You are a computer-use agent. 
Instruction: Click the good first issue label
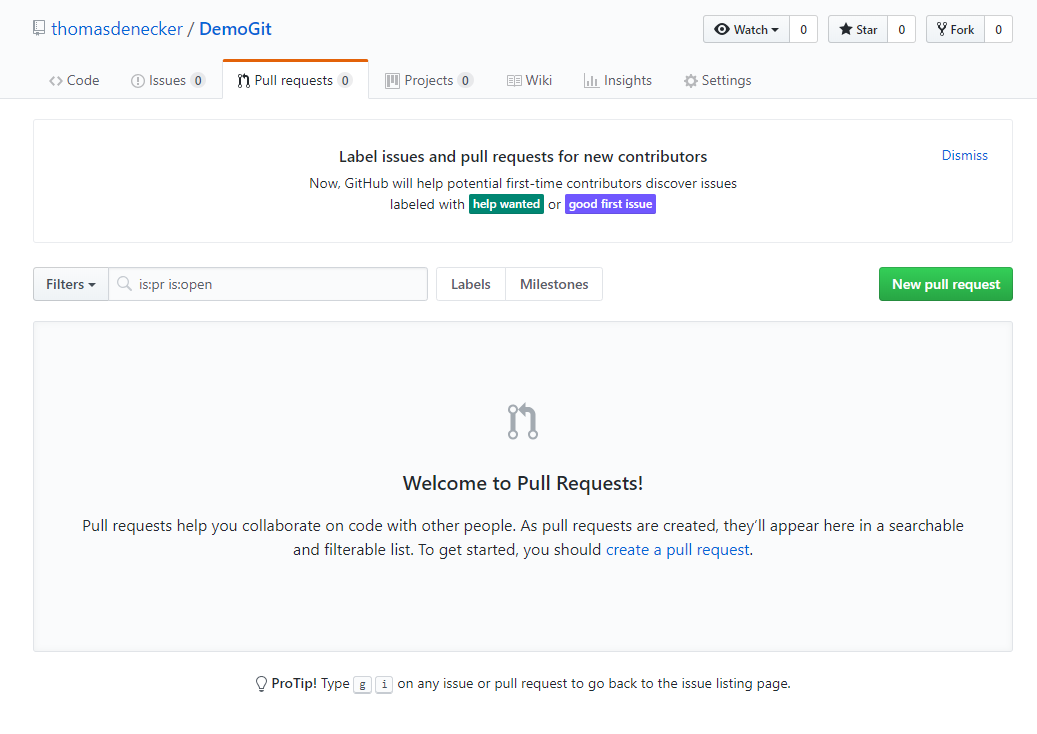(610, 204)
